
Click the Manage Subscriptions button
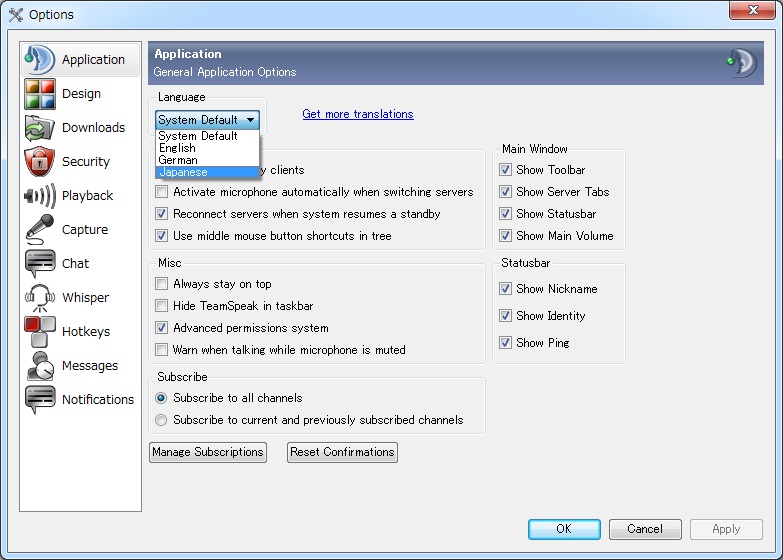(x=208, y=452)
